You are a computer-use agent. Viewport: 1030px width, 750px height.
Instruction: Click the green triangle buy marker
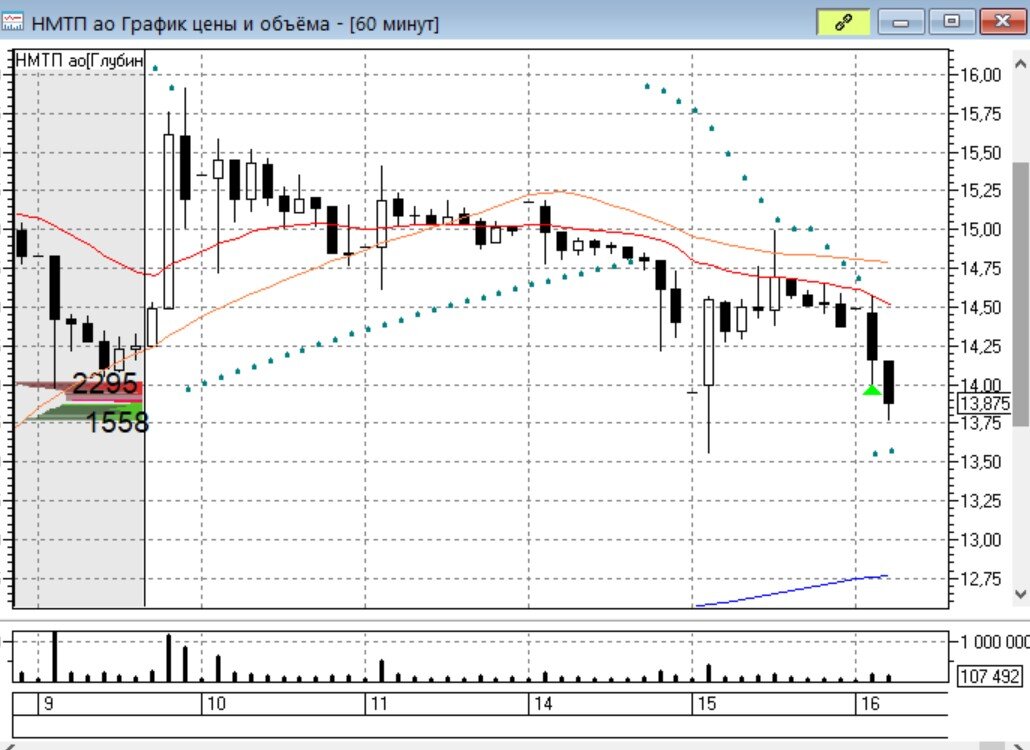pos(872,391)
